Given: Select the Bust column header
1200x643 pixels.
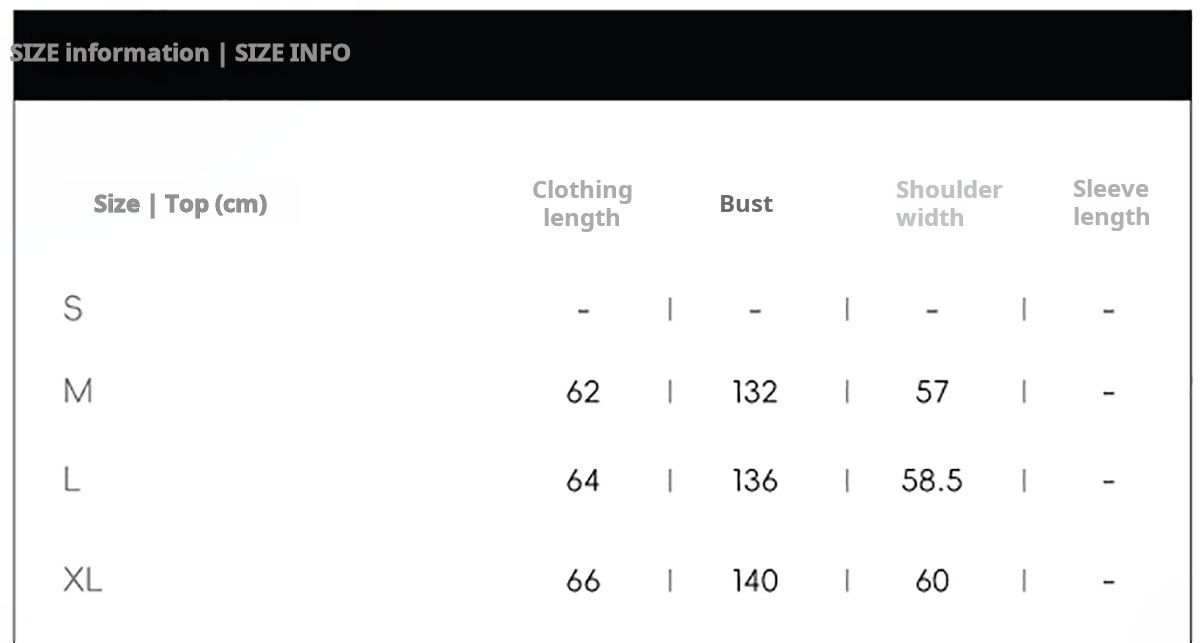Looking at the screenshot, I should (746, 204).
